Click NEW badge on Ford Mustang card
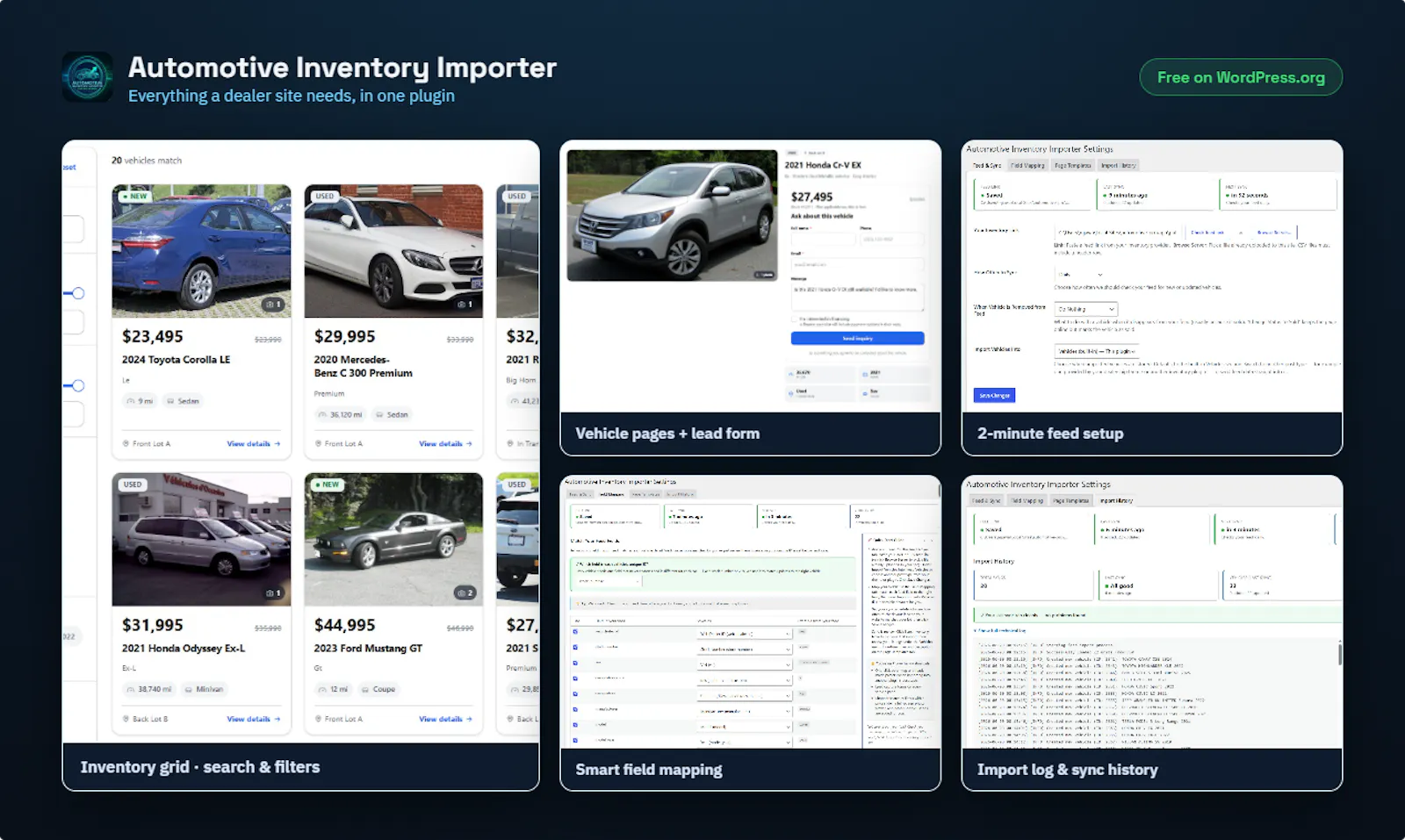The width and height of the screenshot is (1405, 840). point(327,485)
